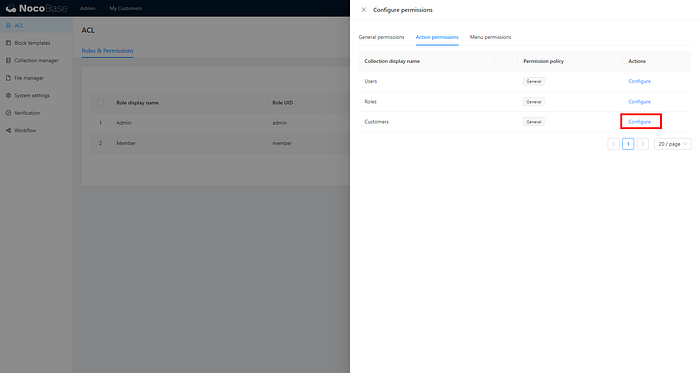Viewport: 700px width, 373px height.
Task: Switch to General permissions tab
Action: [381, 37]
